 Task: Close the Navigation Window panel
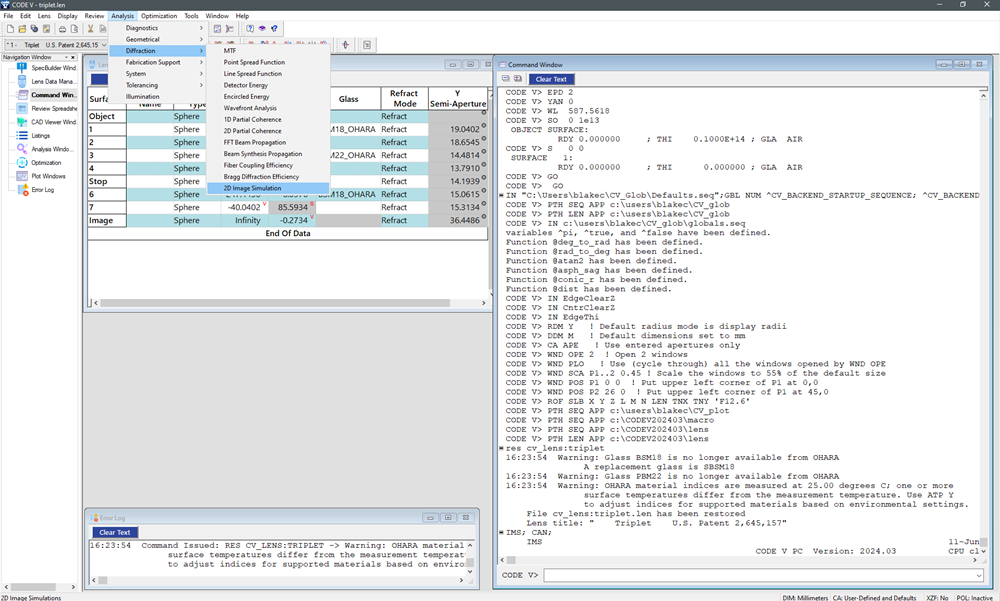click(73, 57)
